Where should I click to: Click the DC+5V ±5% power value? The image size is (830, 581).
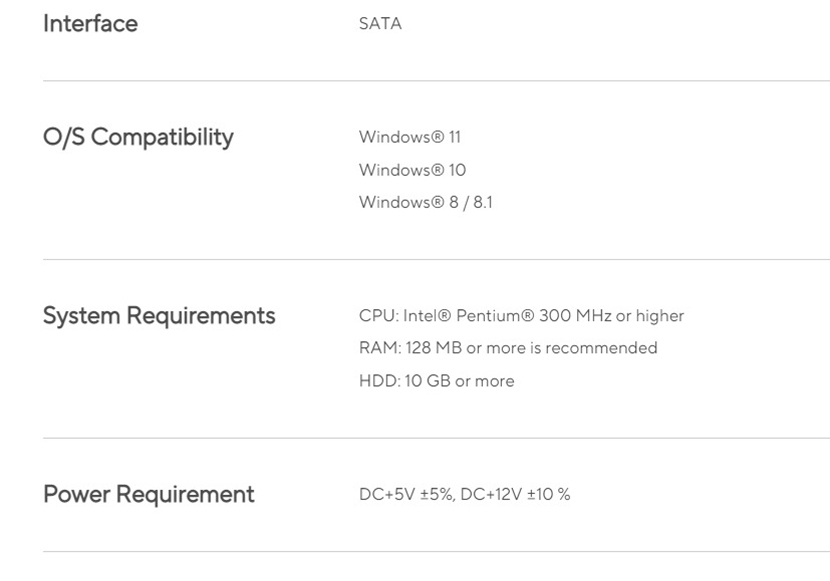click(406, 494)
